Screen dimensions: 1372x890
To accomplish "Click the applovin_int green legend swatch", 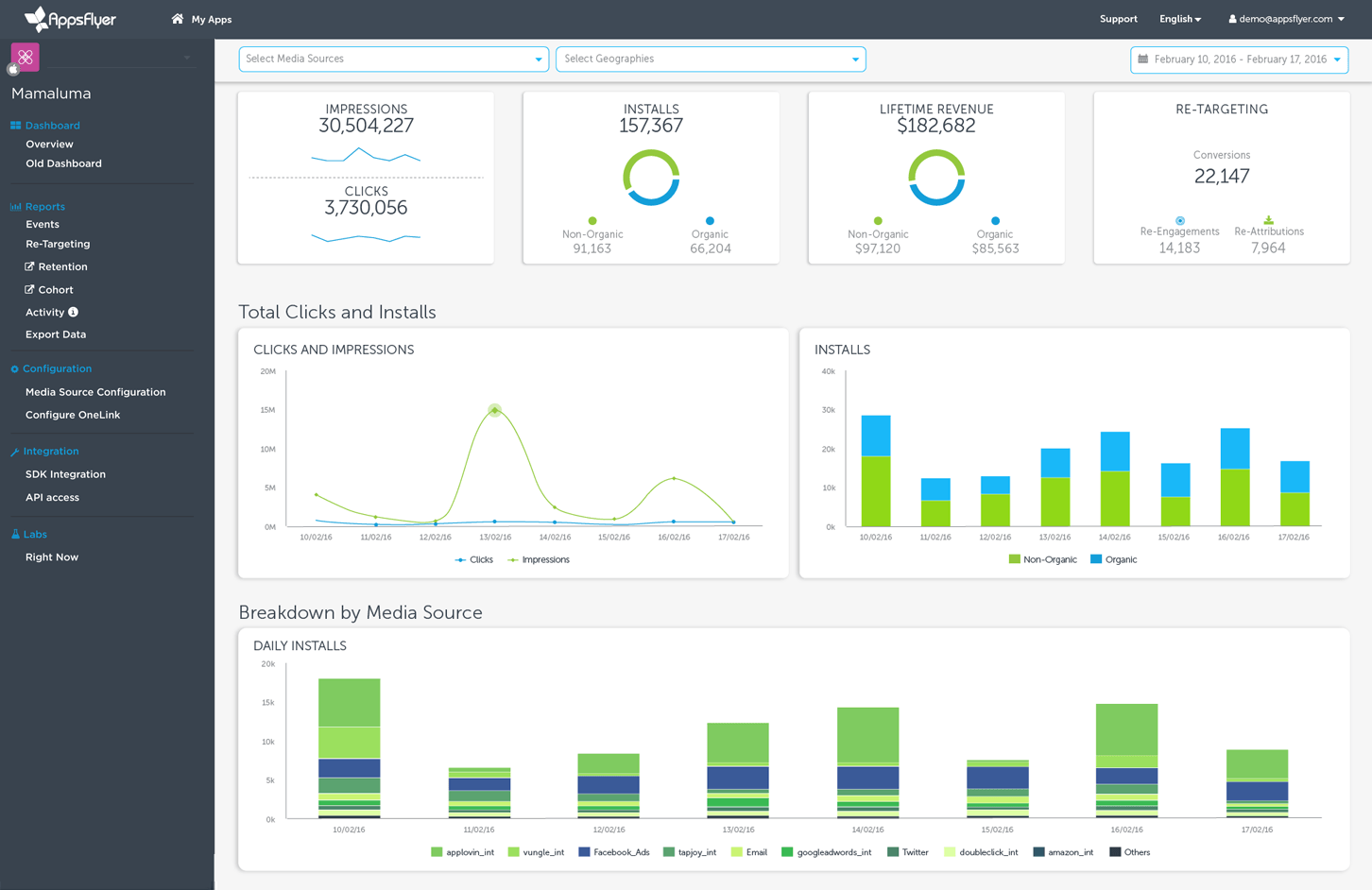I will tap(437, 852).
